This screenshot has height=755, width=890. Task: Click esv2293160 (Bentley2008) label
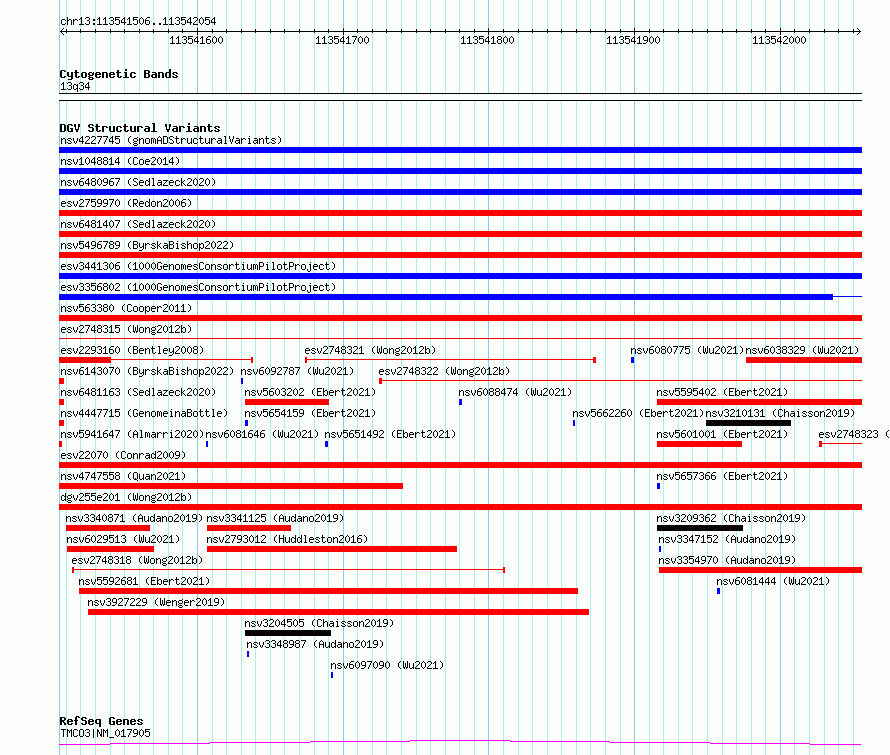point(132,350)
